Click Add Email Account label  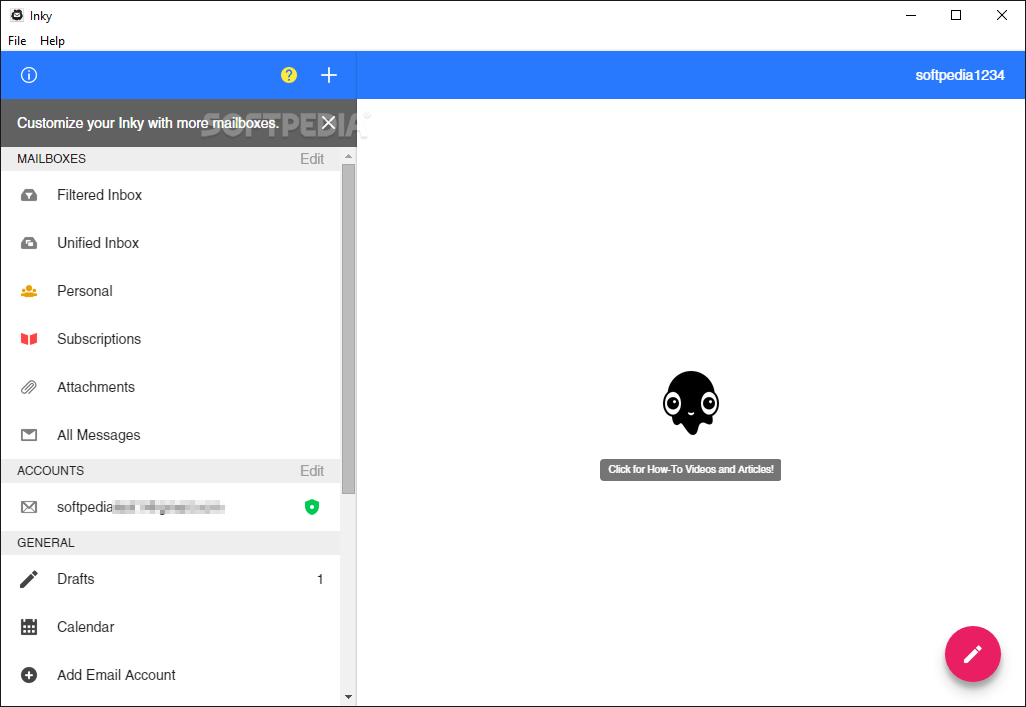pos(116,675)
